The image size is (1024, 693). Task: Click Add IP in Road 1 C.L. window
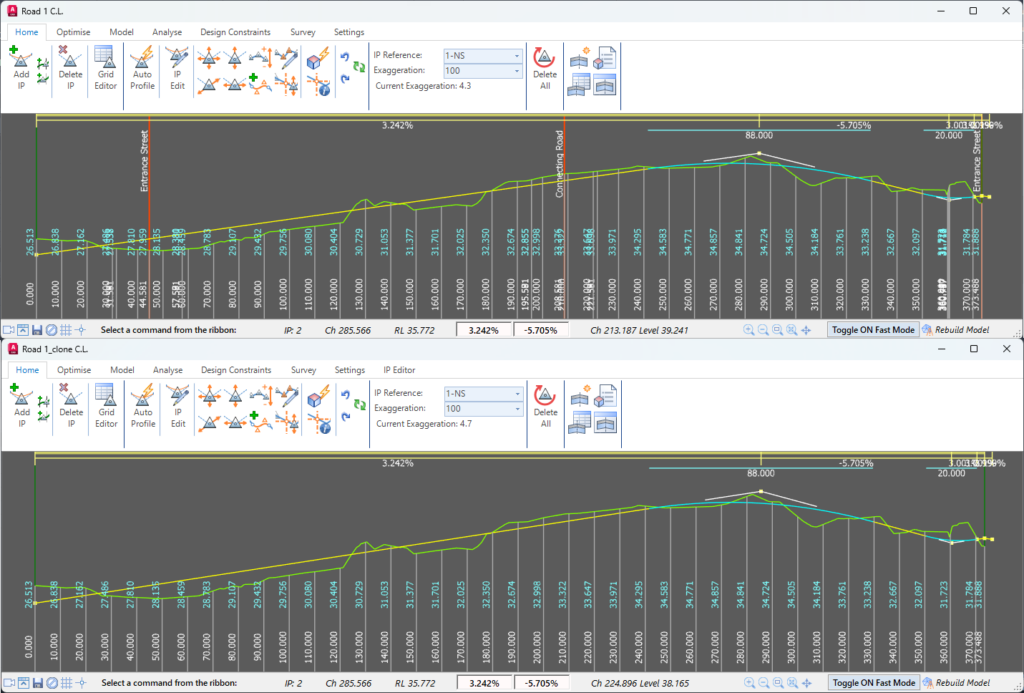(x=21, y=69)
